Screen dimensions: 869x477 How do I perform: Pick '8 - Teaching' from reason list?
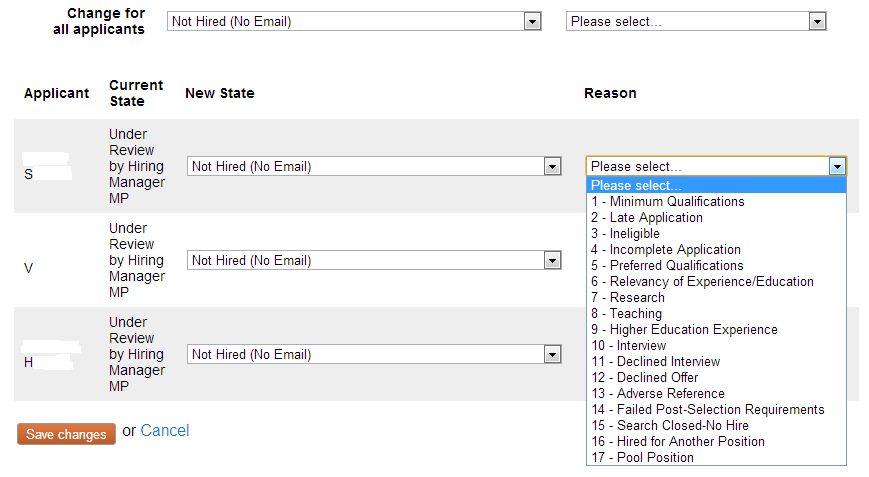click(x=626, y=314)
